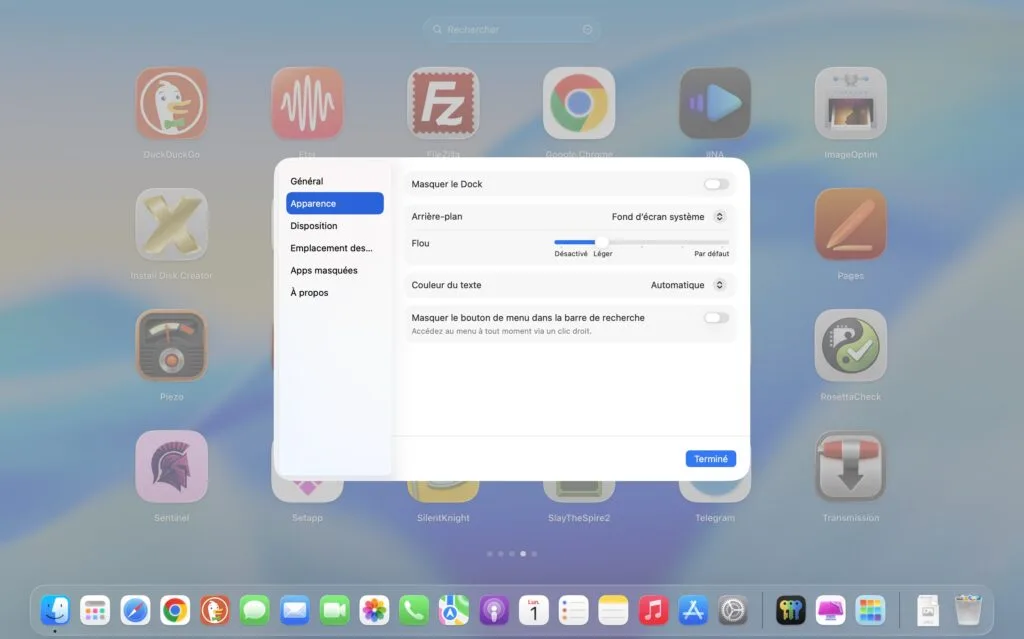The height and width of the screenshot is (639, 1024).
Task: Open the À propos section
Action: point(334,292)
